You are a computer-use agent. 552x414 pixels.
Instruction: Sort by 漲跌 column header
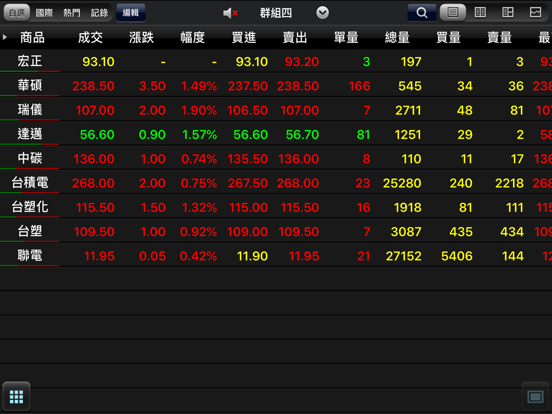click(x=142, y=37)
